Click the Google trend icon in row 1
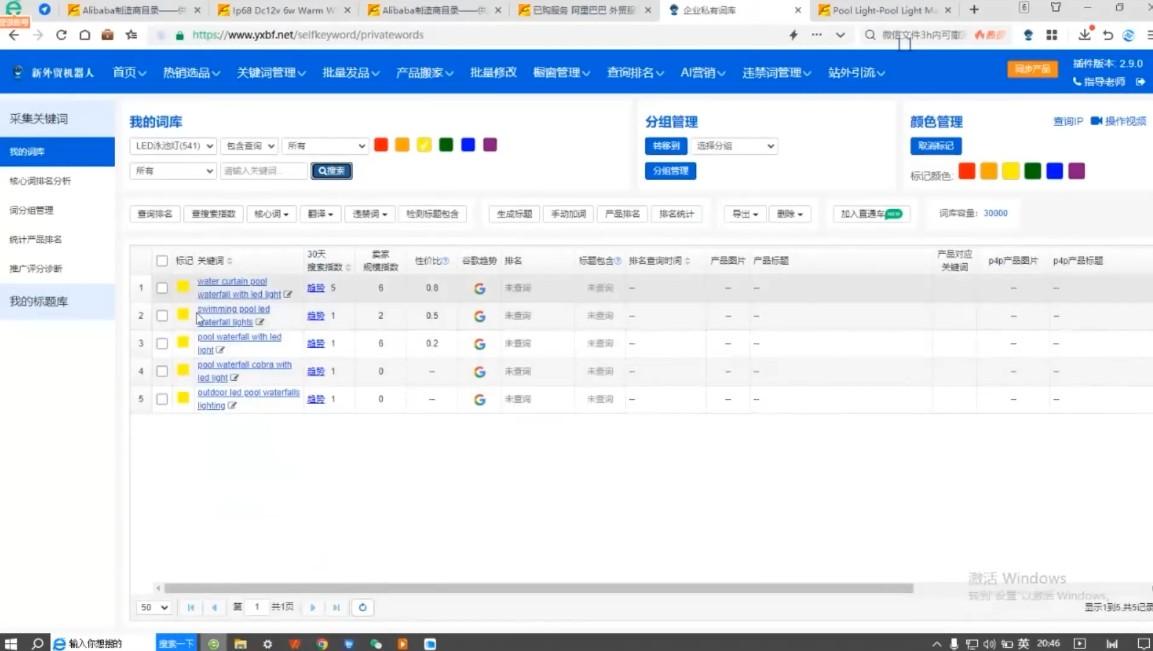The width and height of the screenshot is (1153, 651). (479, 288)
